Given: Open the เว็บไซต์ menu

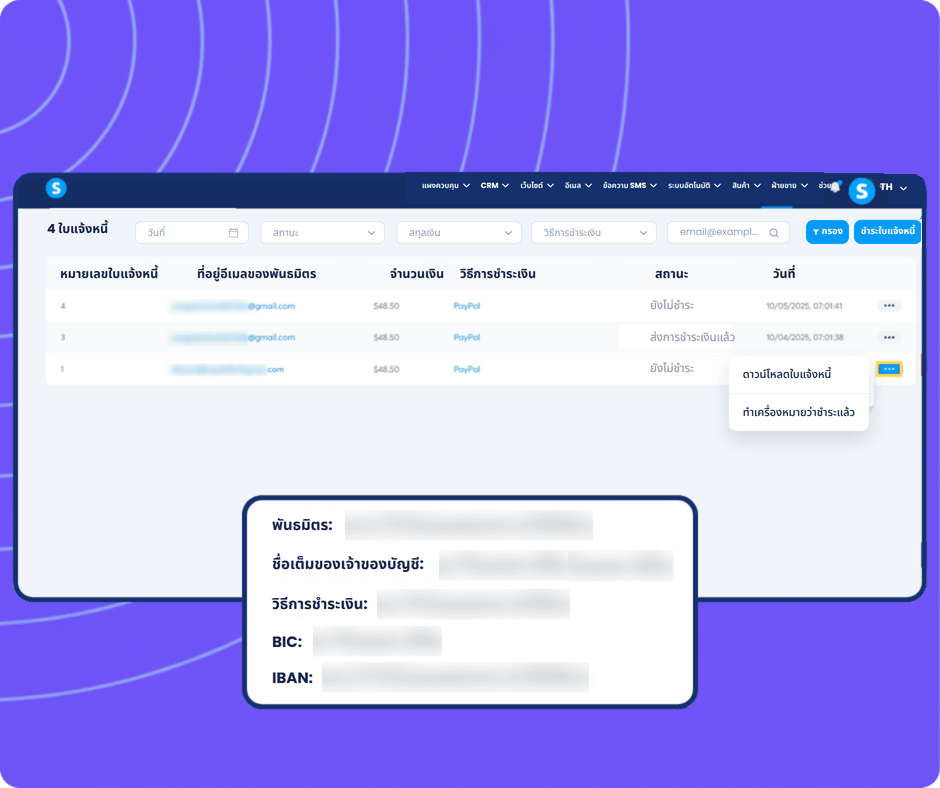Looking at the screenshot, I should click(x=537, y=185).
